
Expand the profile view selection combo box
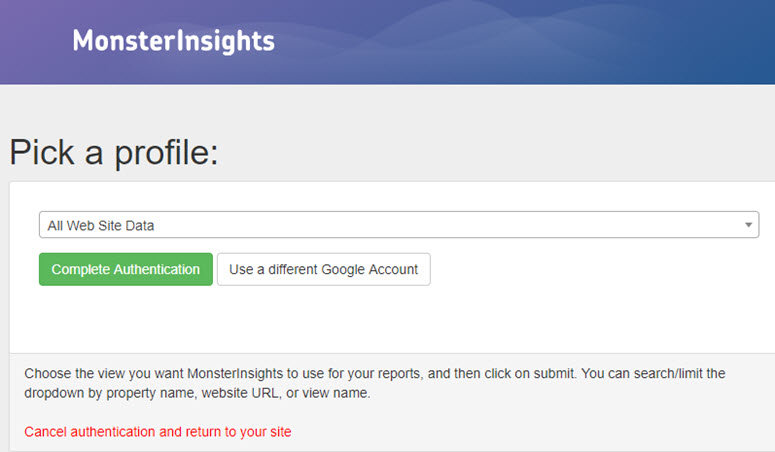coord(398,225)
